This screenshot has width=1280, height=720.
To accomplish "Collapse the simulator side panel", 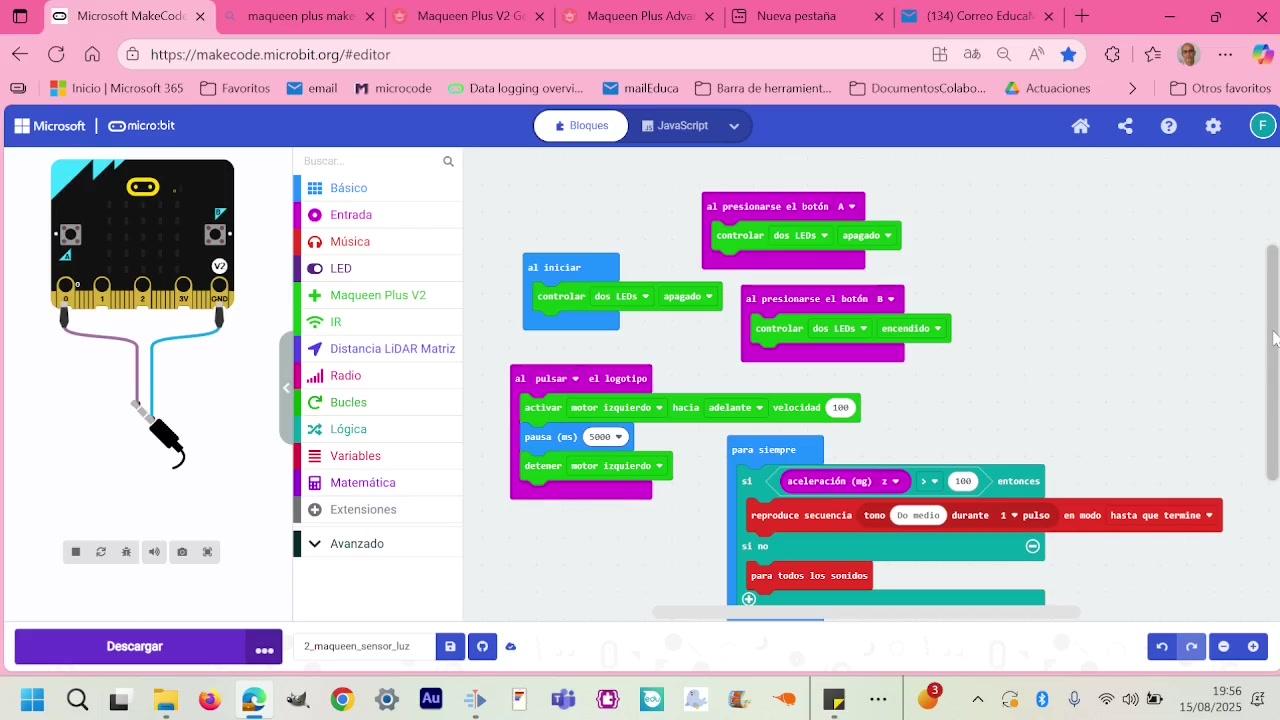I will click(x=286, y=388).
